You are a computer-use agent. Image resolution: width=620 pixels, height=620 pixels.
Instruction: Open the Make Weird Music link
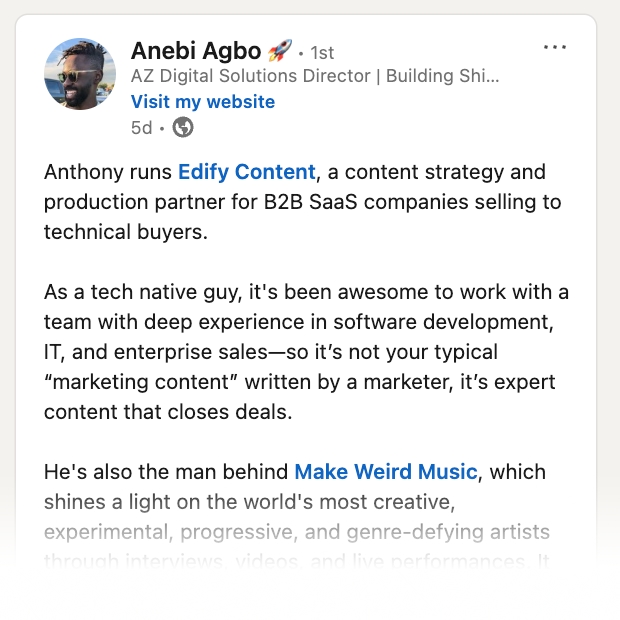(x=386, y=471)
